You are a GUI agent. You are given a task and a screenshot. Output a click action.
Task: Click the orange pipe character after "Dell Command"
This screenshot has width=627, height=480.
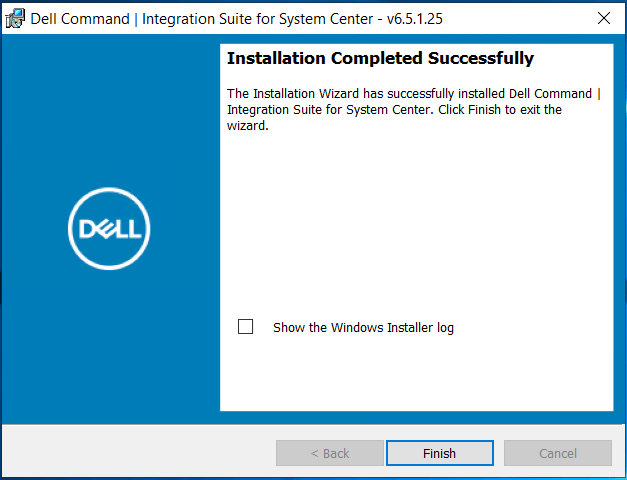point(598,93)
